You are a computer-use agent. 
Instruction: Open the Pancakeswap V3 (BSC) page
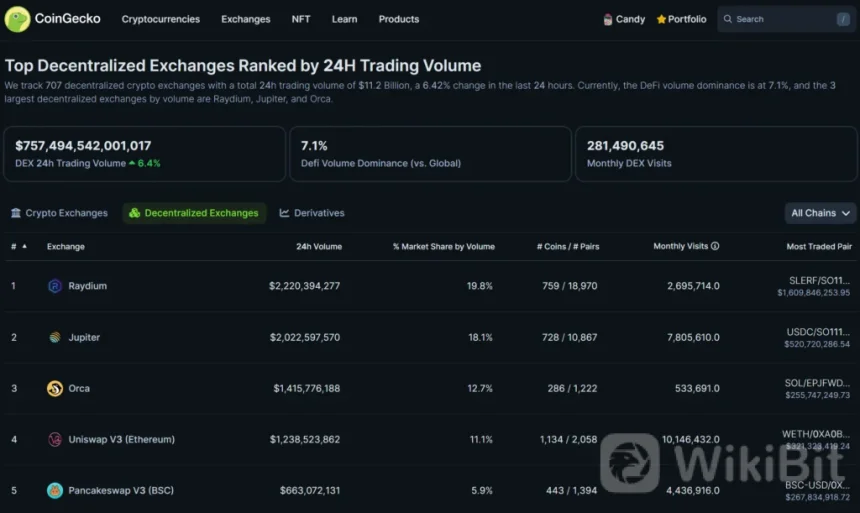121,491
